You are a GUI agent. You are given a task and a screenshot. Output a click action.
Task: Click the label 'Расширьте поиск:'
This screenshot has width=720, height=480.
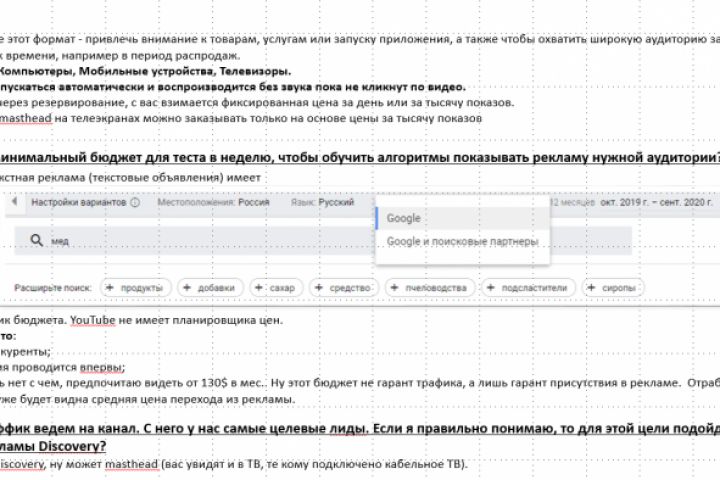pos(53,288)
